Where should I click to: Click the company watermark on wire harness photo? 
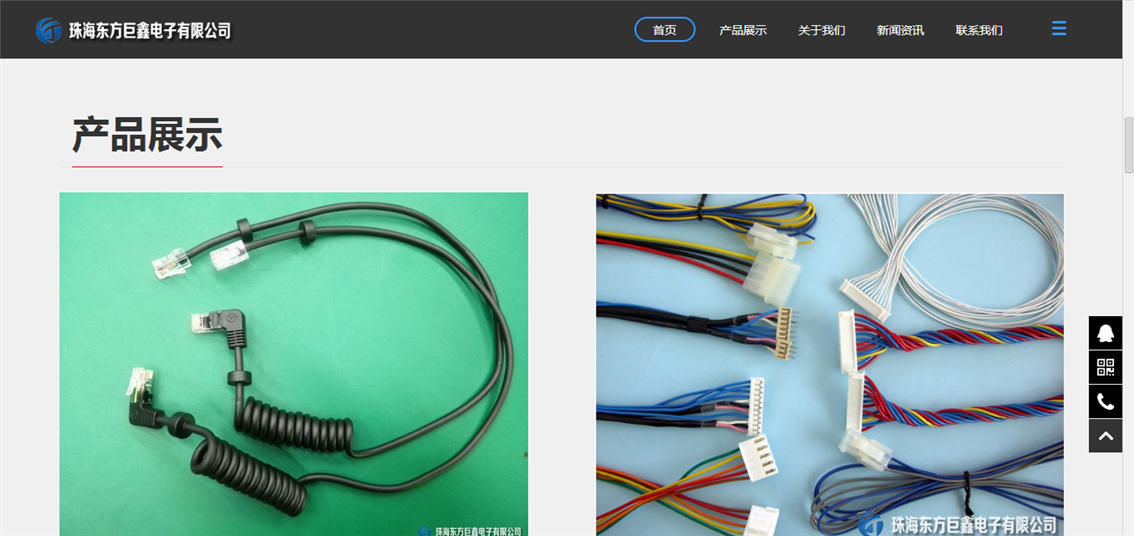coord(958,524)
